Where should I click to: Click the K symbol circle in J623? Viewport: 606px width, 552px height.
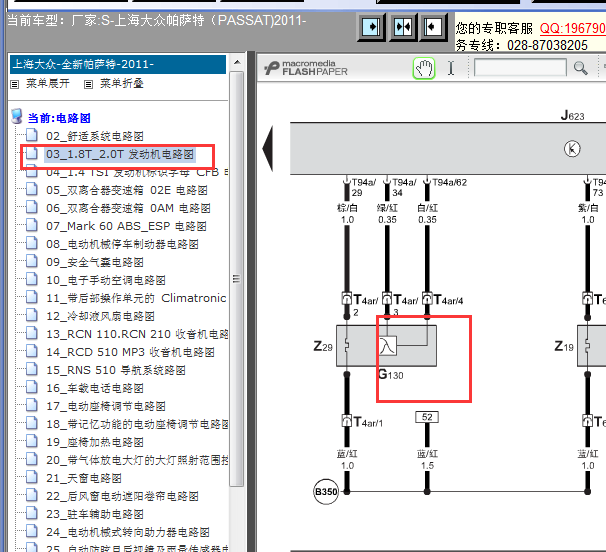click(572, 149)
